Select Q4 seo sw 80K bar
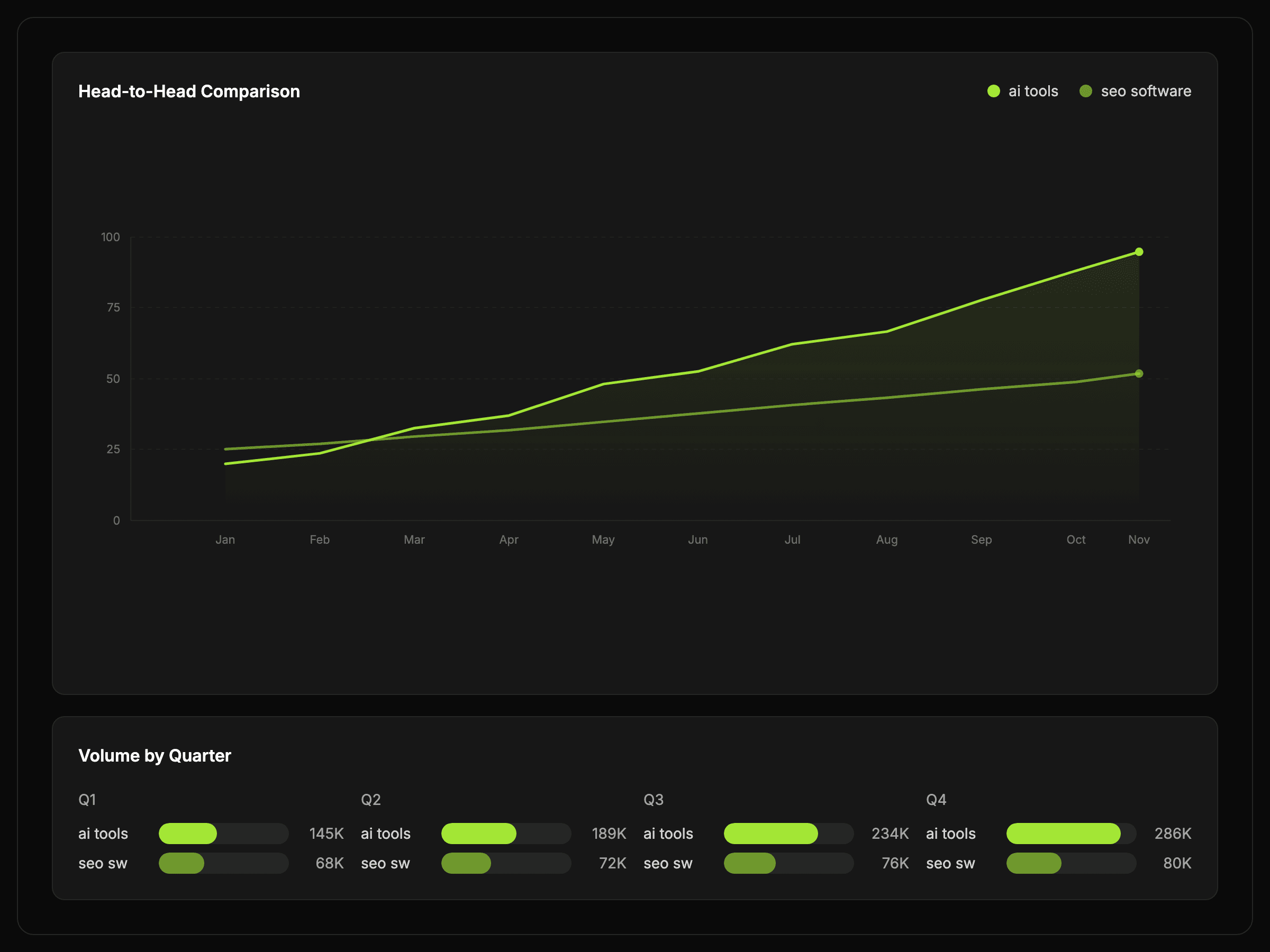Image resolution: width=1270 pixels, height=952 pixels. (x=1033, y=863)
